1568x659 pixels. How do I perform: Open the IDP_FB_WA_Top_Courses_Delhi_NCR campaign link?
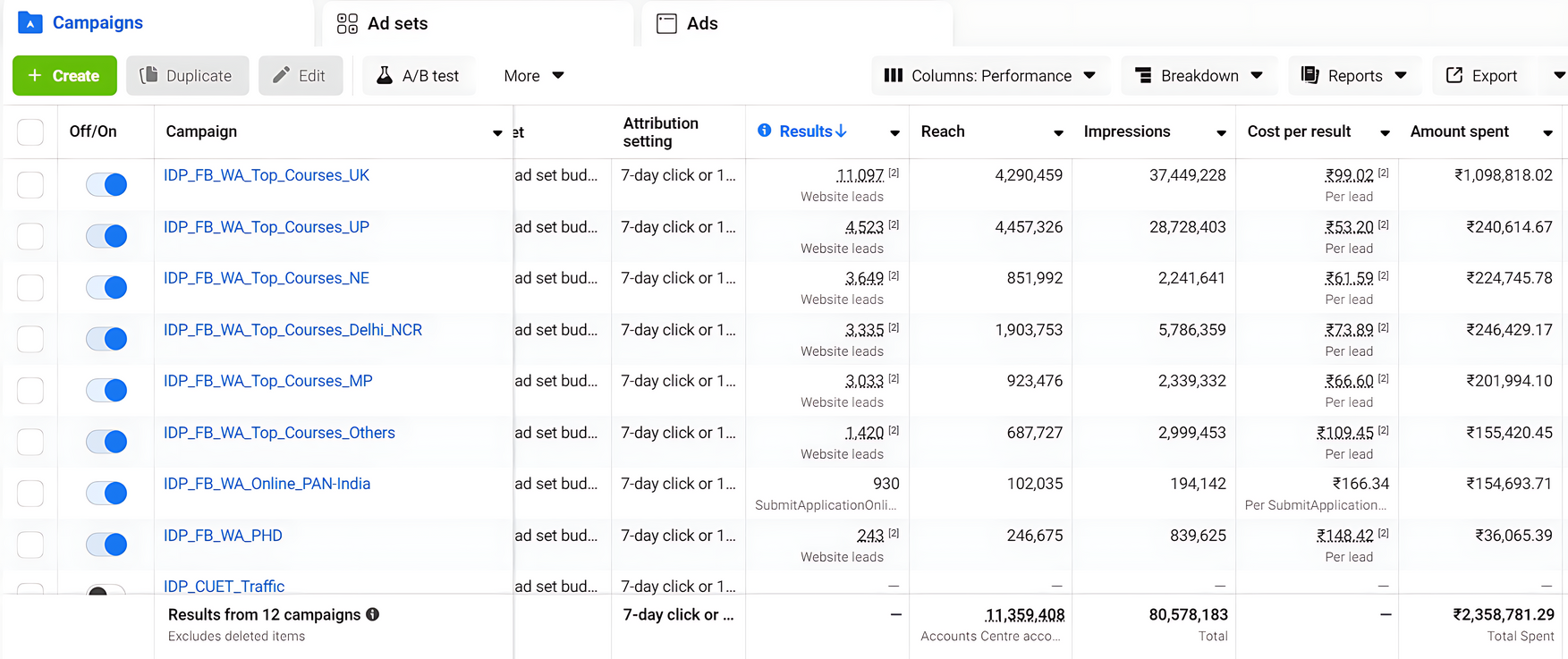pos(292,330)
